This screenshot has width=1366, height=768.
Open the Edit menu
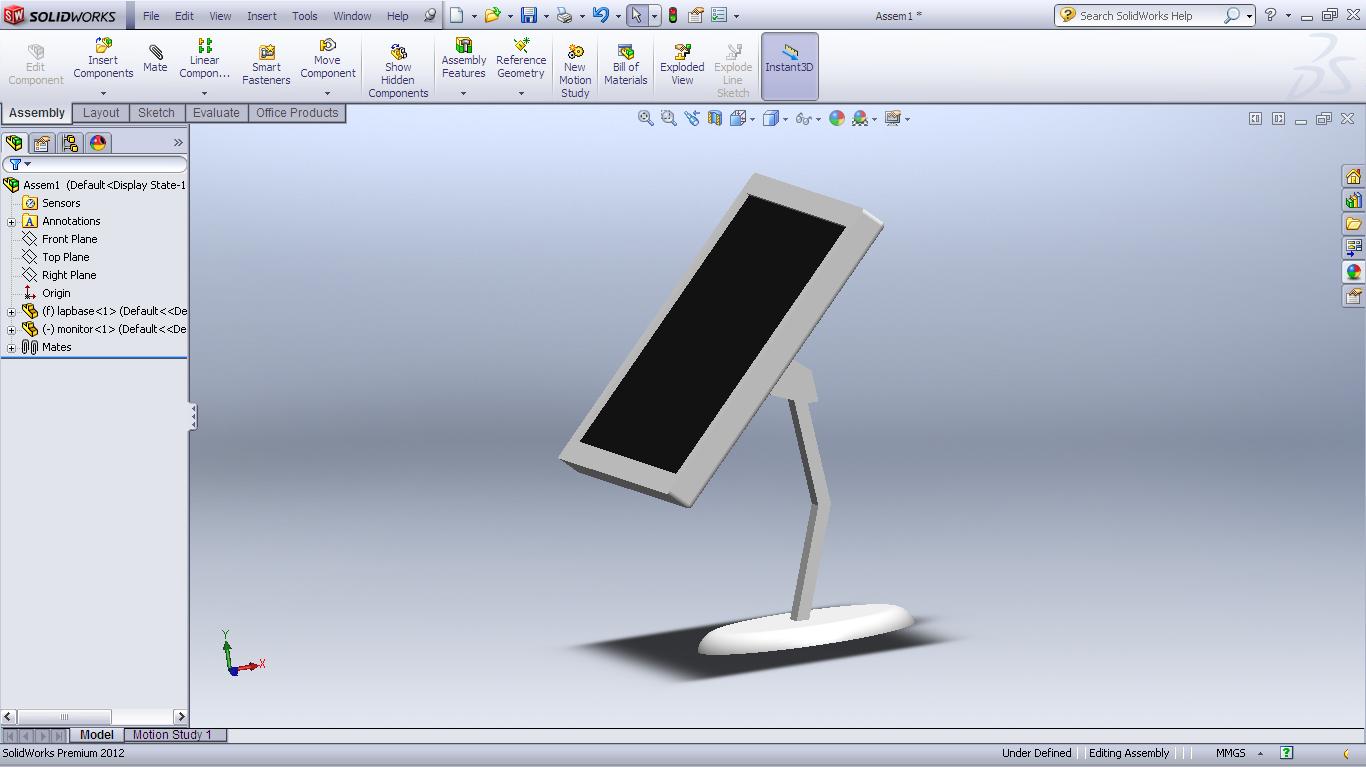pyautogui.click(x=184, y=16)
